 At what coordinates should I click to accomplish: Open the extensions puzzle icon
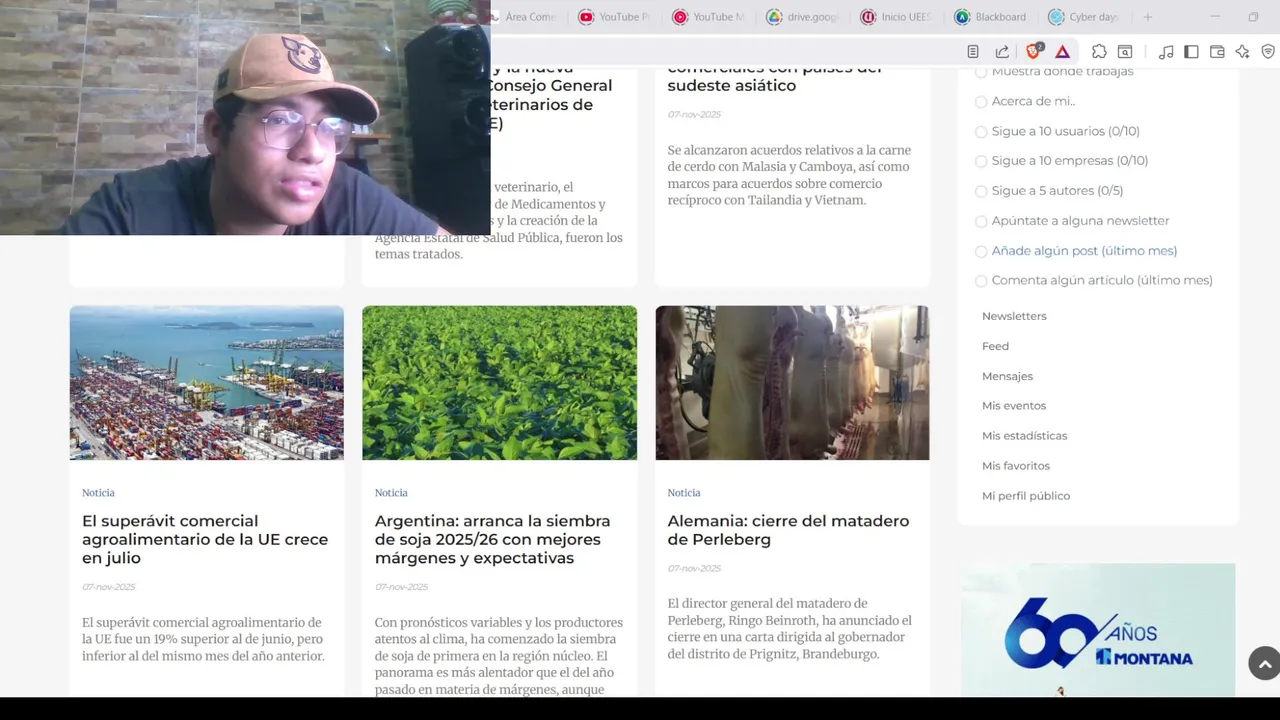pos(1099,52)
